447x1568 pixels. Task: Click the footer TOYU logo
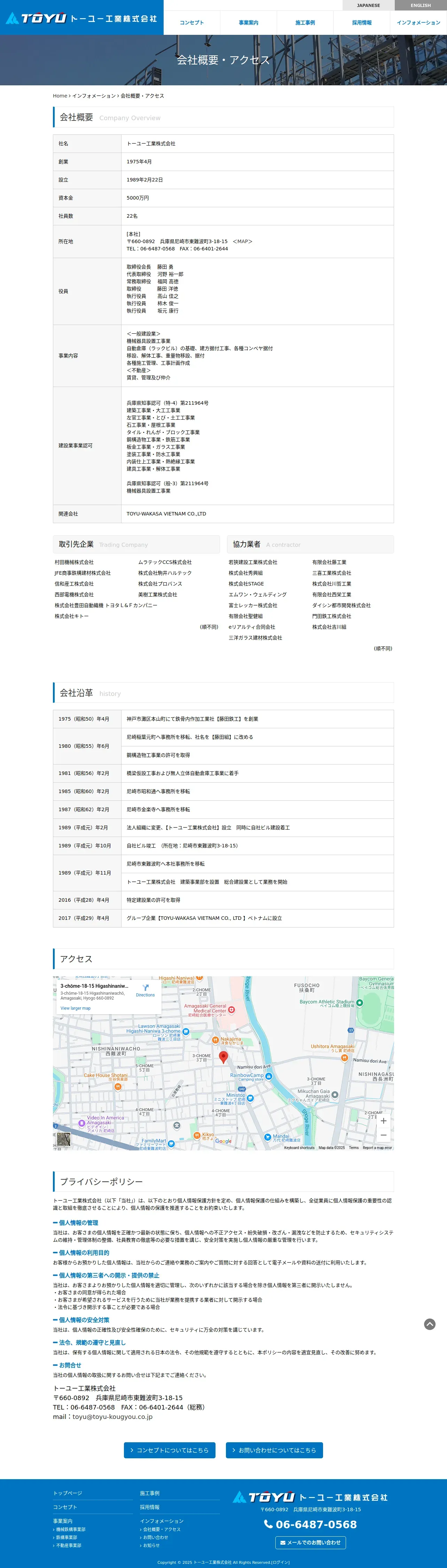click(310, 1497)
